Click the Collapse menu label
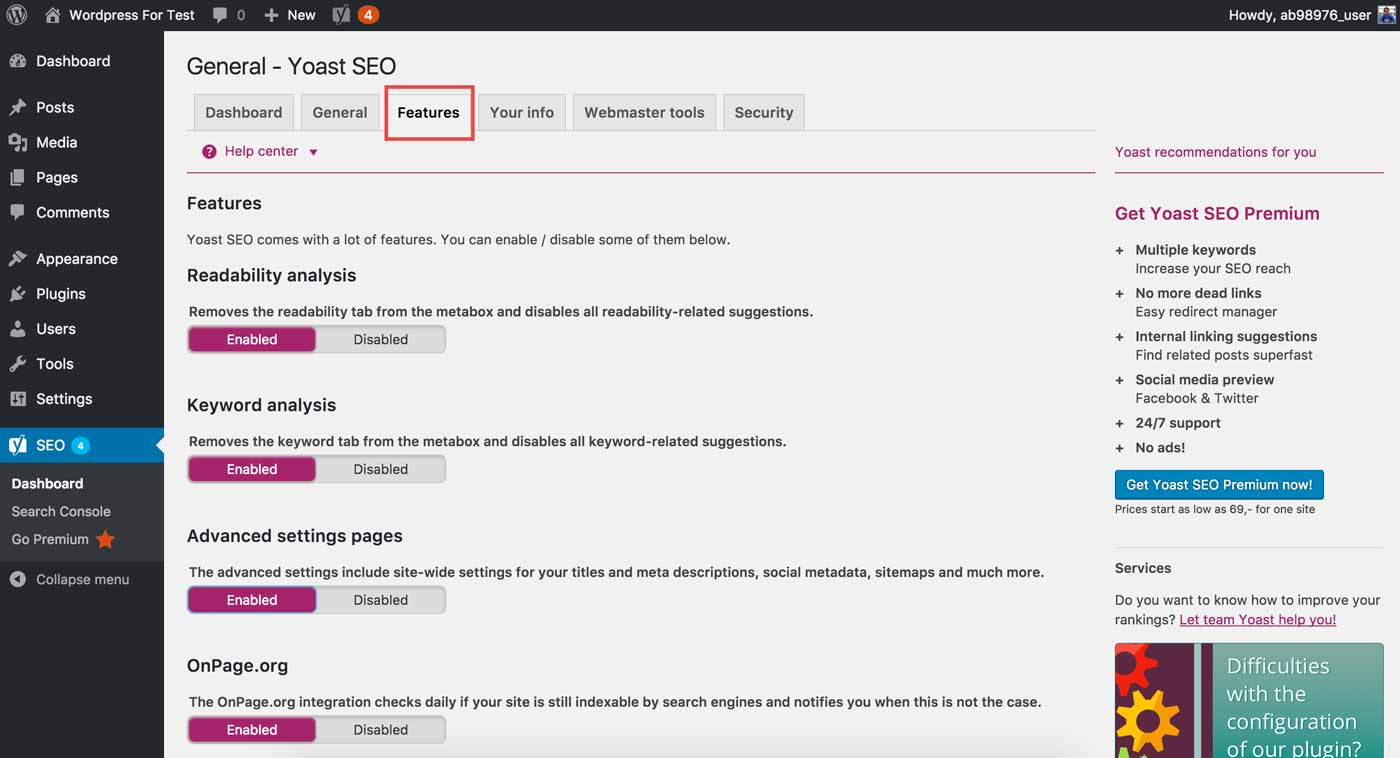 pyautogui.click(x=82, y=579)
